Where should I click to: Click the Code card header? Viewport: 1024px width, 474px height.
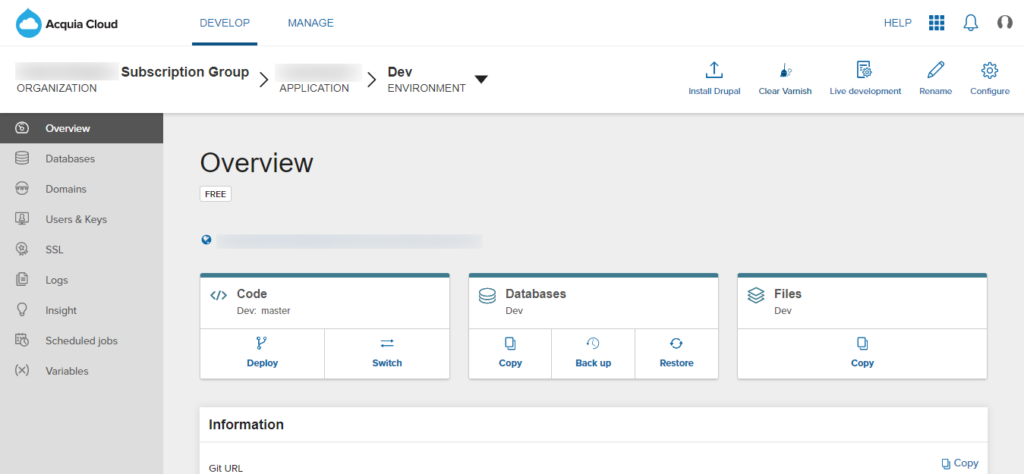click(325, 302)
